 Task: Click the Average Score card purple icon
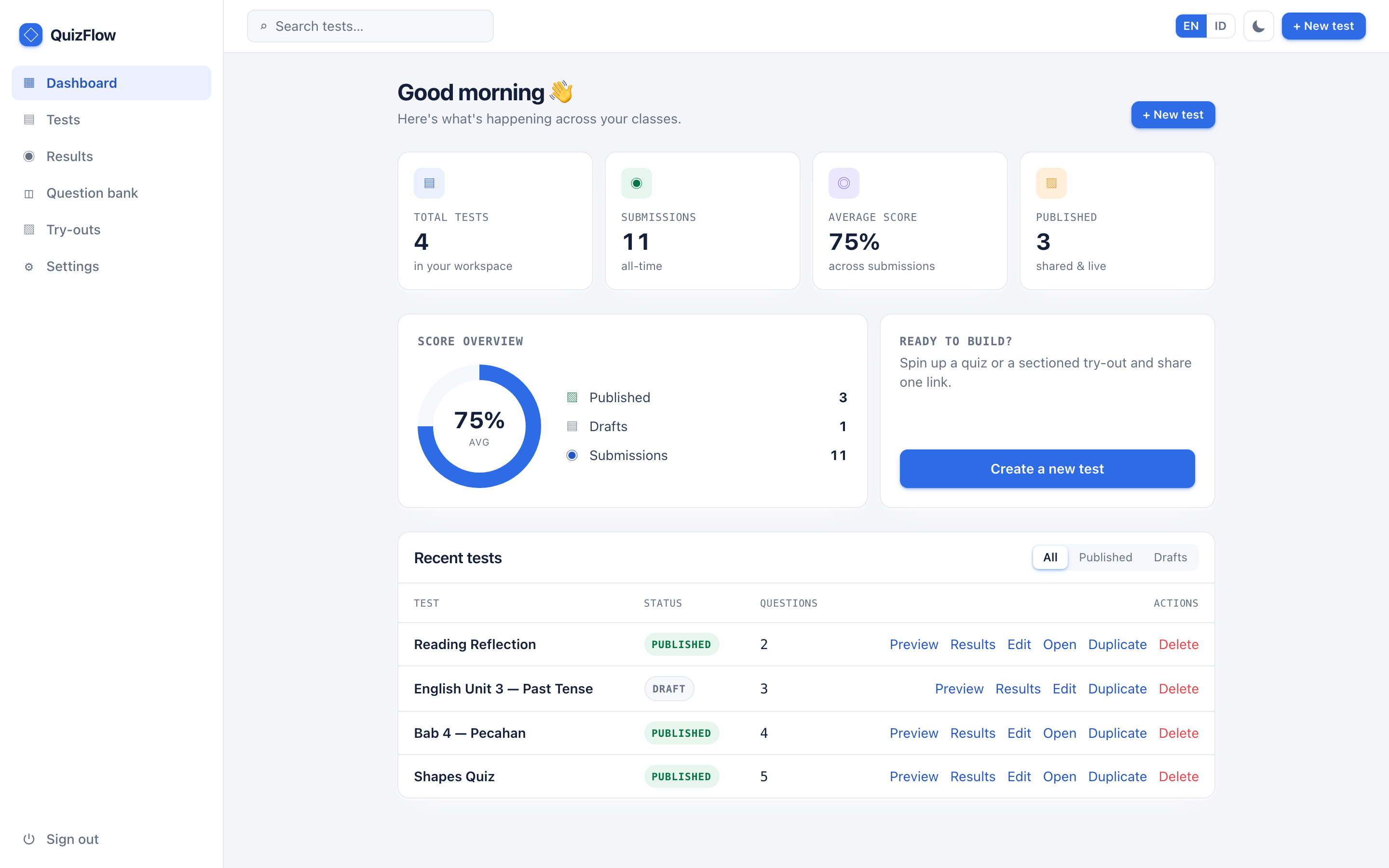click(x=844, y=183)
